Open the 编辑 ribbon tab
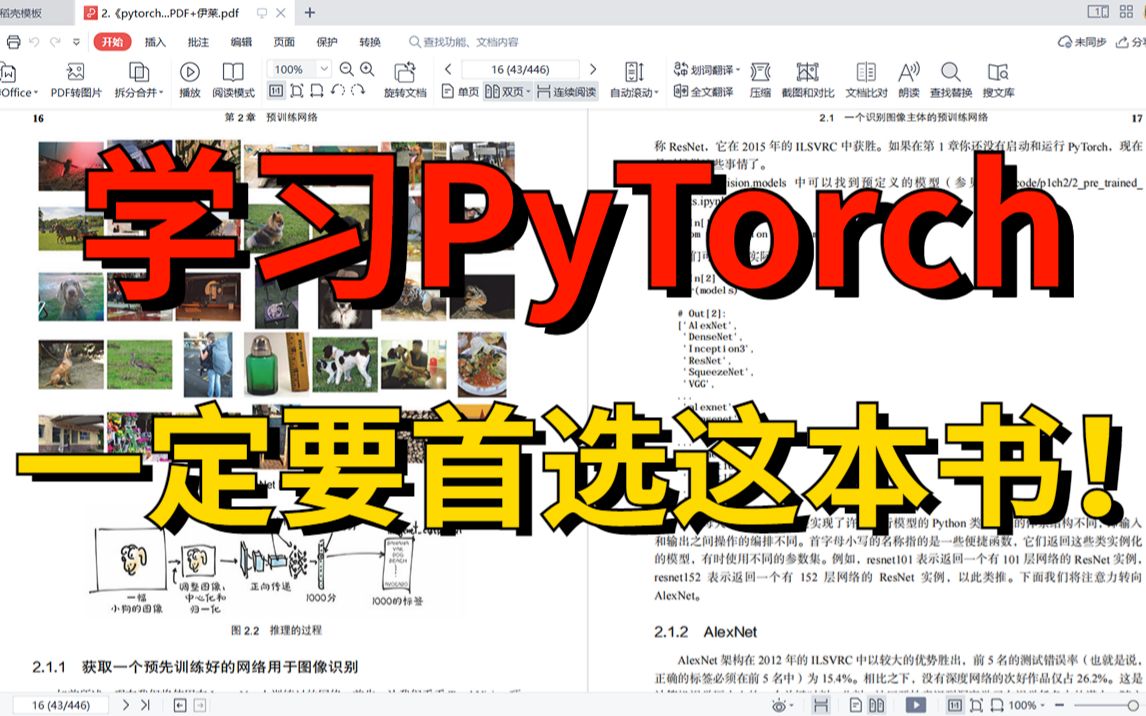 tap(241, 42)
